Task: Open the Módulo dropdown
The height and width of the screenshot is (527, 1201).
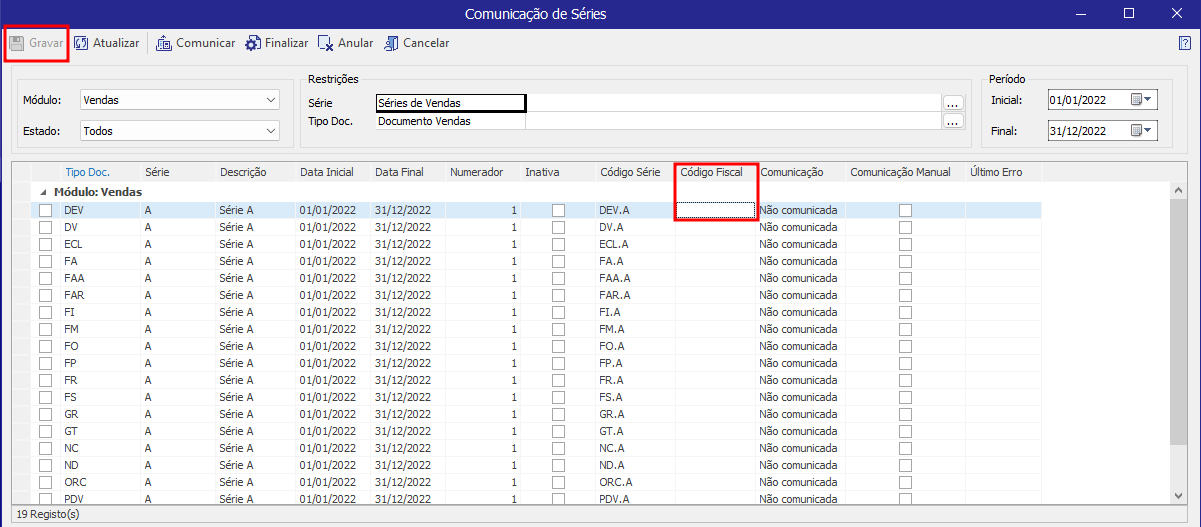Action: tap(271, 100)
